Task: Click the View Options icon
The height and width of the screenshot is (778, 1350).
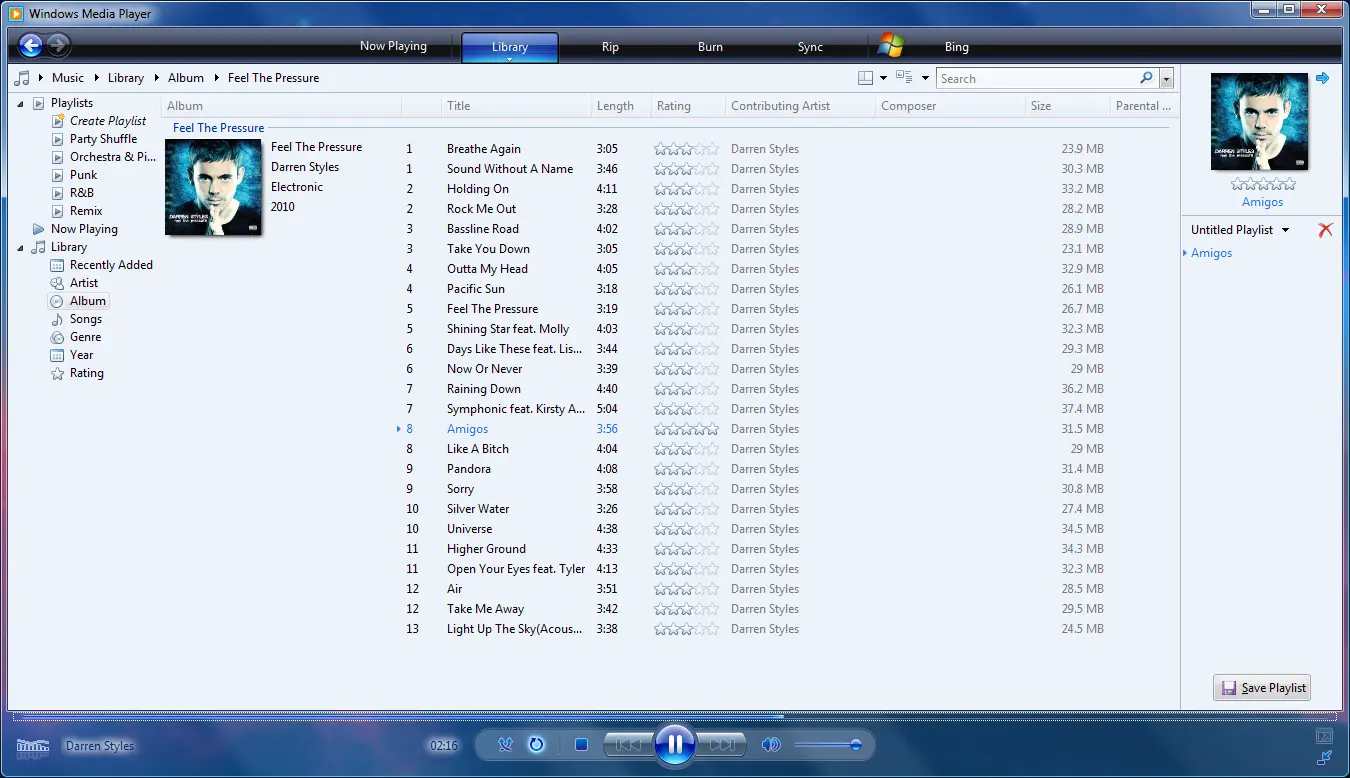Action: (904, 78)
